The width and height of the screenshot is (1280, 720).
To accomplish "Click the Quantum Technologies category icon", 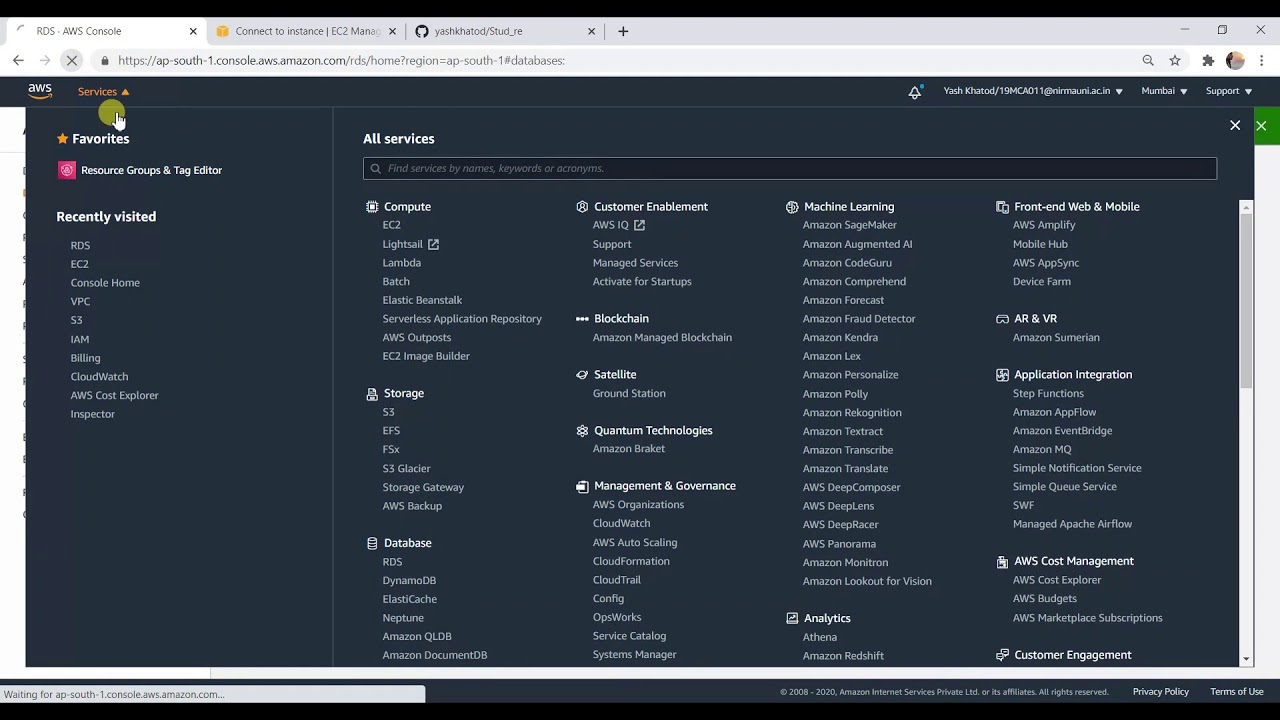I will pos(582,431).
